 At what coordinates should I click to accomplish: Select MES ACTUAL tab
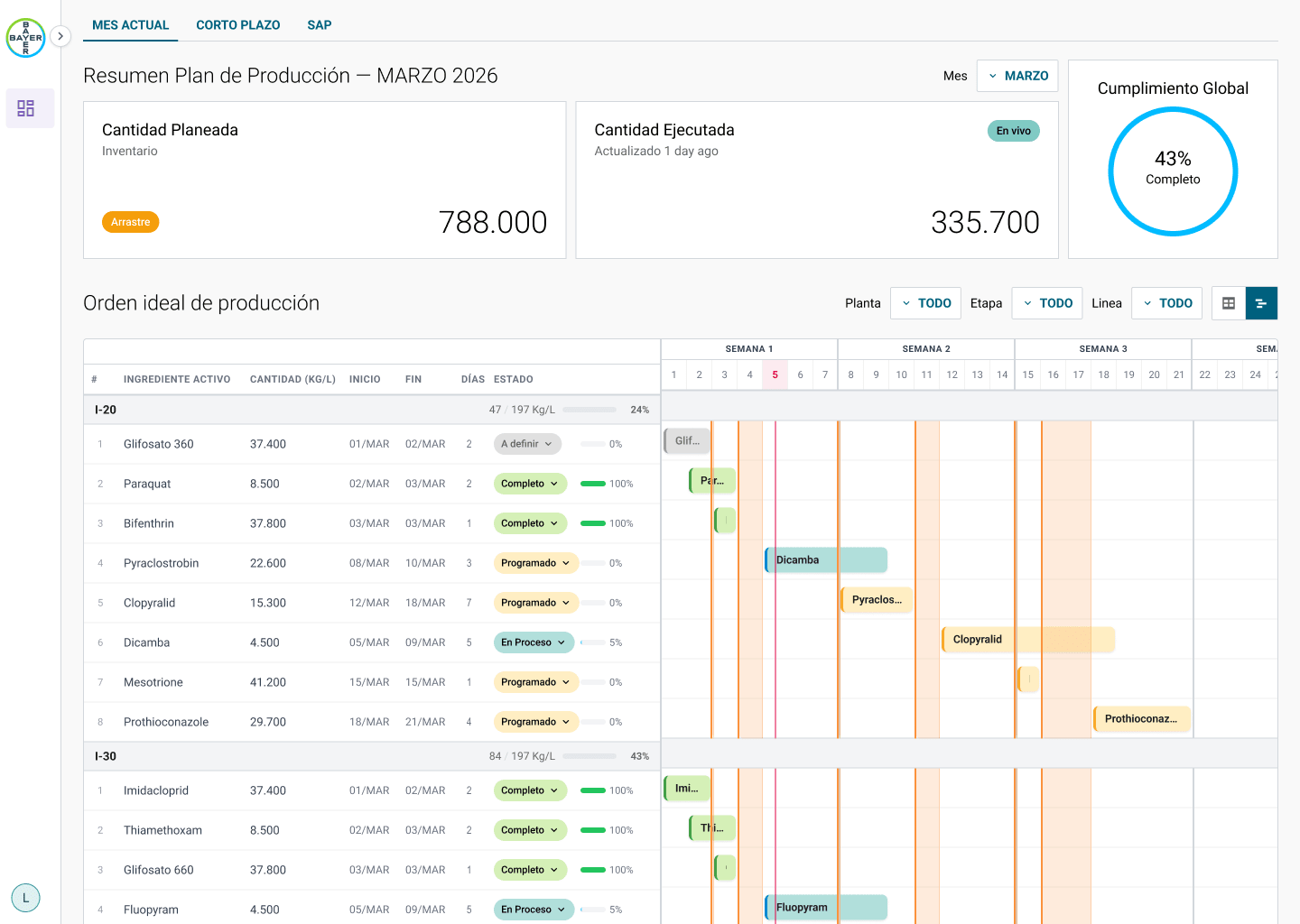(131, 25)
